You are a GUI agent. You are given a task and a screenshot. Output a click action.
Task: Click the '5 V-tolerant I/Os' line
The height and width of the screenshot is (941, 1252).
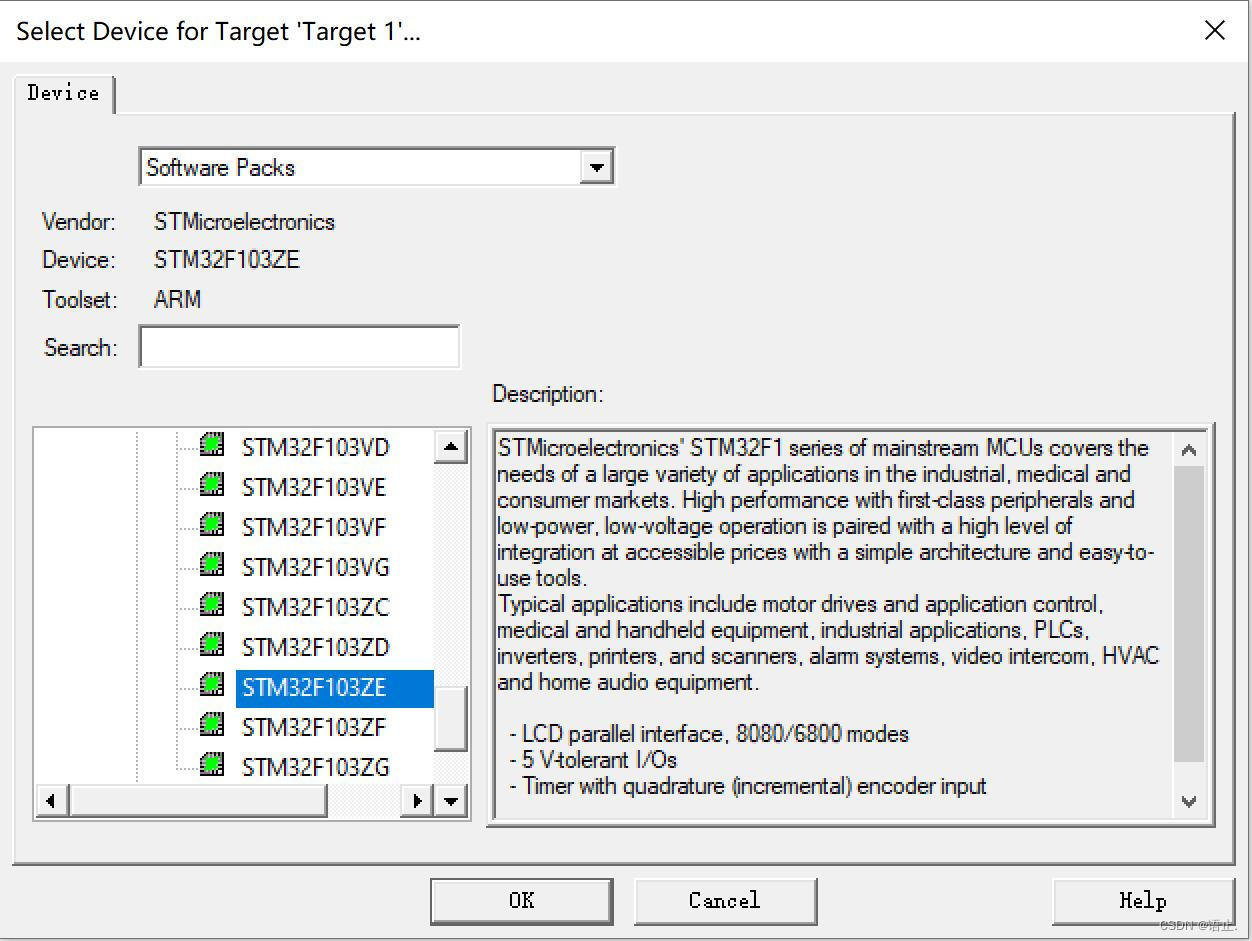click(x=594, y=760)
